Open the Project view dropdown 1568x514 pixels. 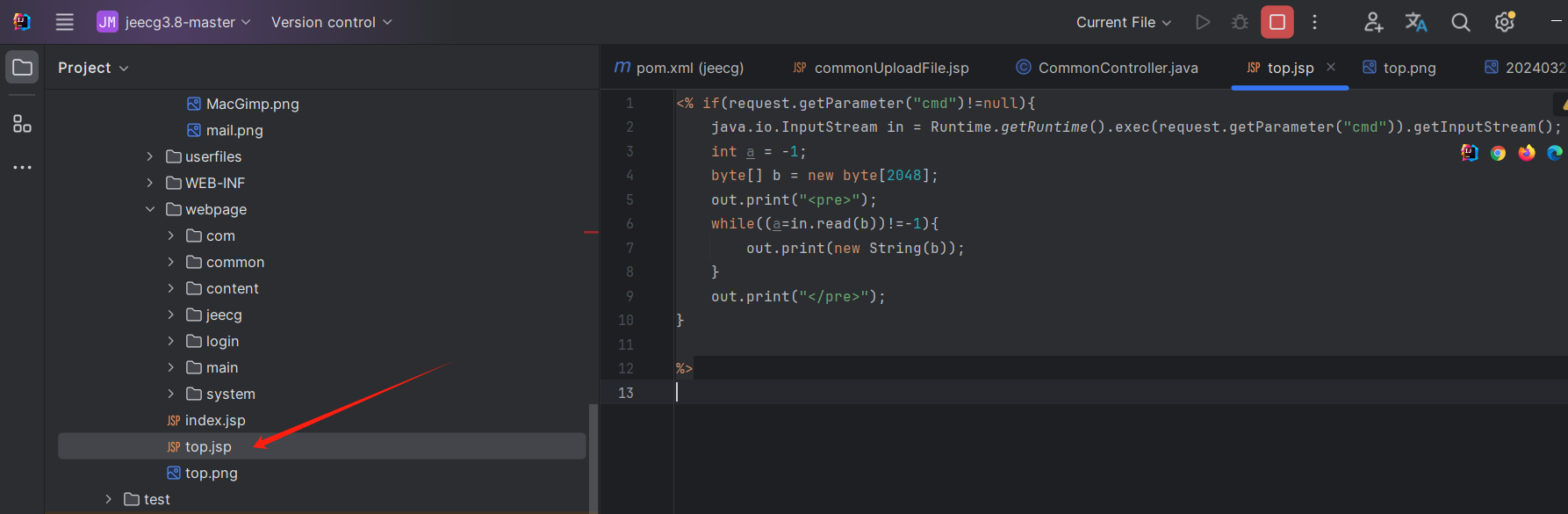pyautogui.click(x=93, y=68)
